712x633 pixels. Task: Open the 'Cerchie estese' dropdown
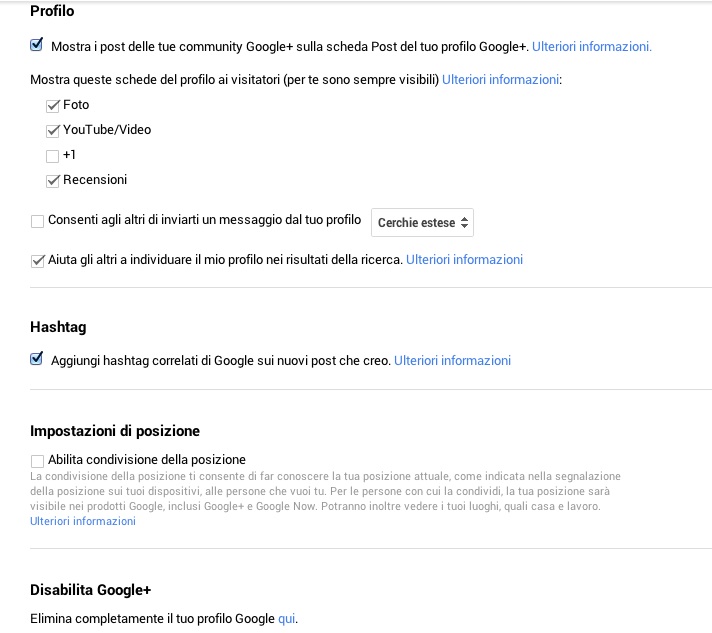(x=422, y=223)
